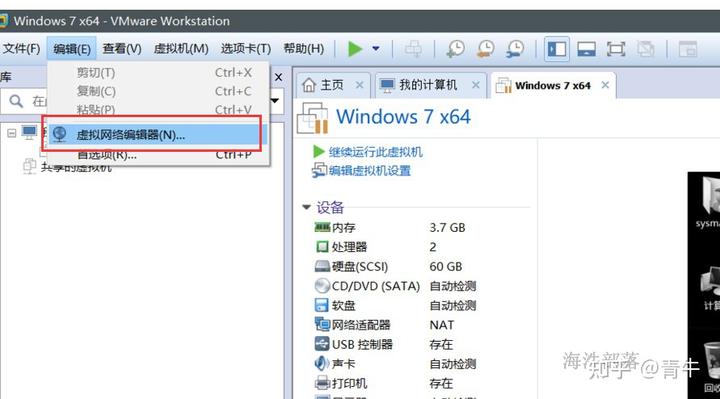The width and height of the screenshot is (720, 399).
Task: Click 继续运行此虚拟机 link
Action: 376,152
